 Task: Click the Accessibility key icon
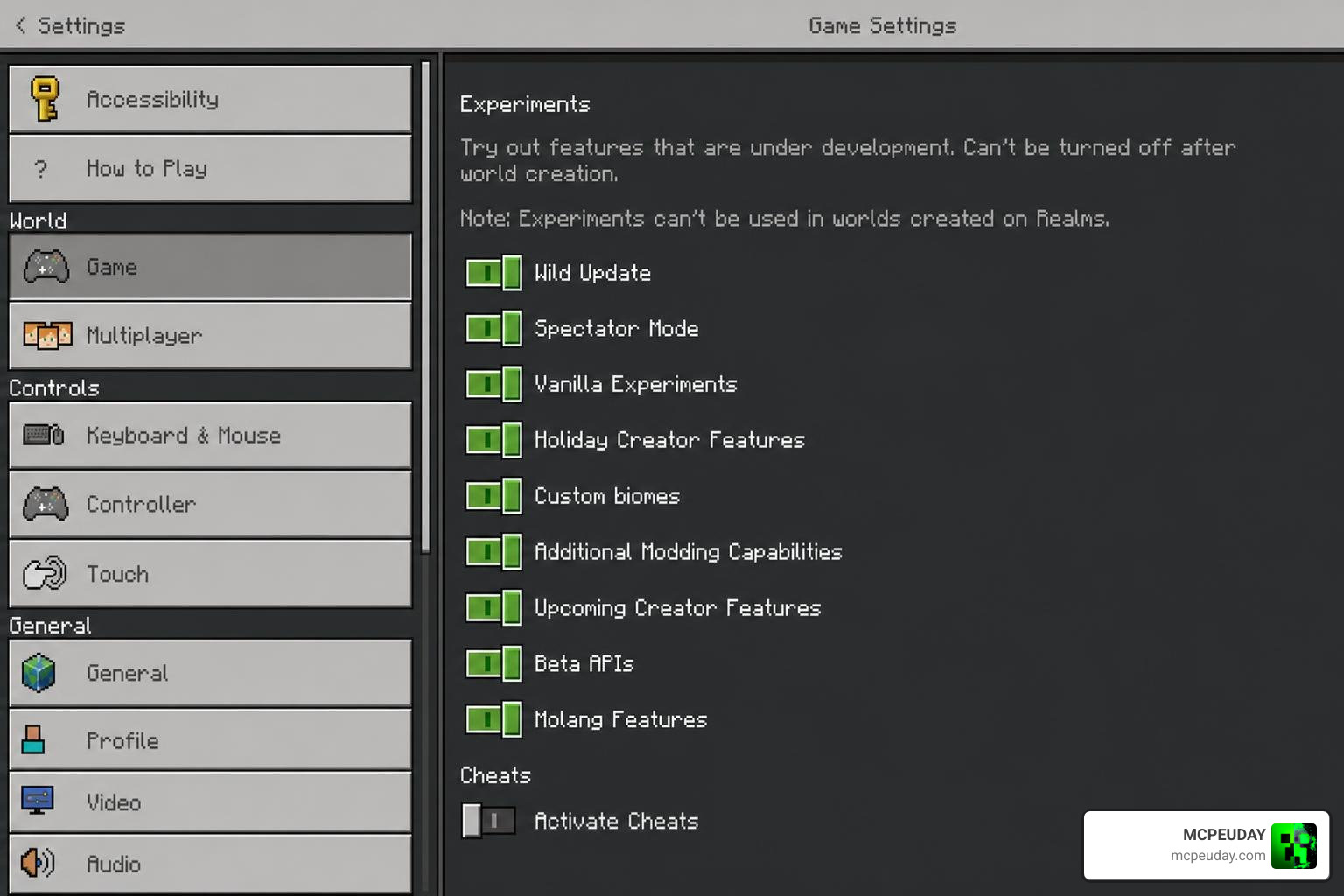[45, 98]
